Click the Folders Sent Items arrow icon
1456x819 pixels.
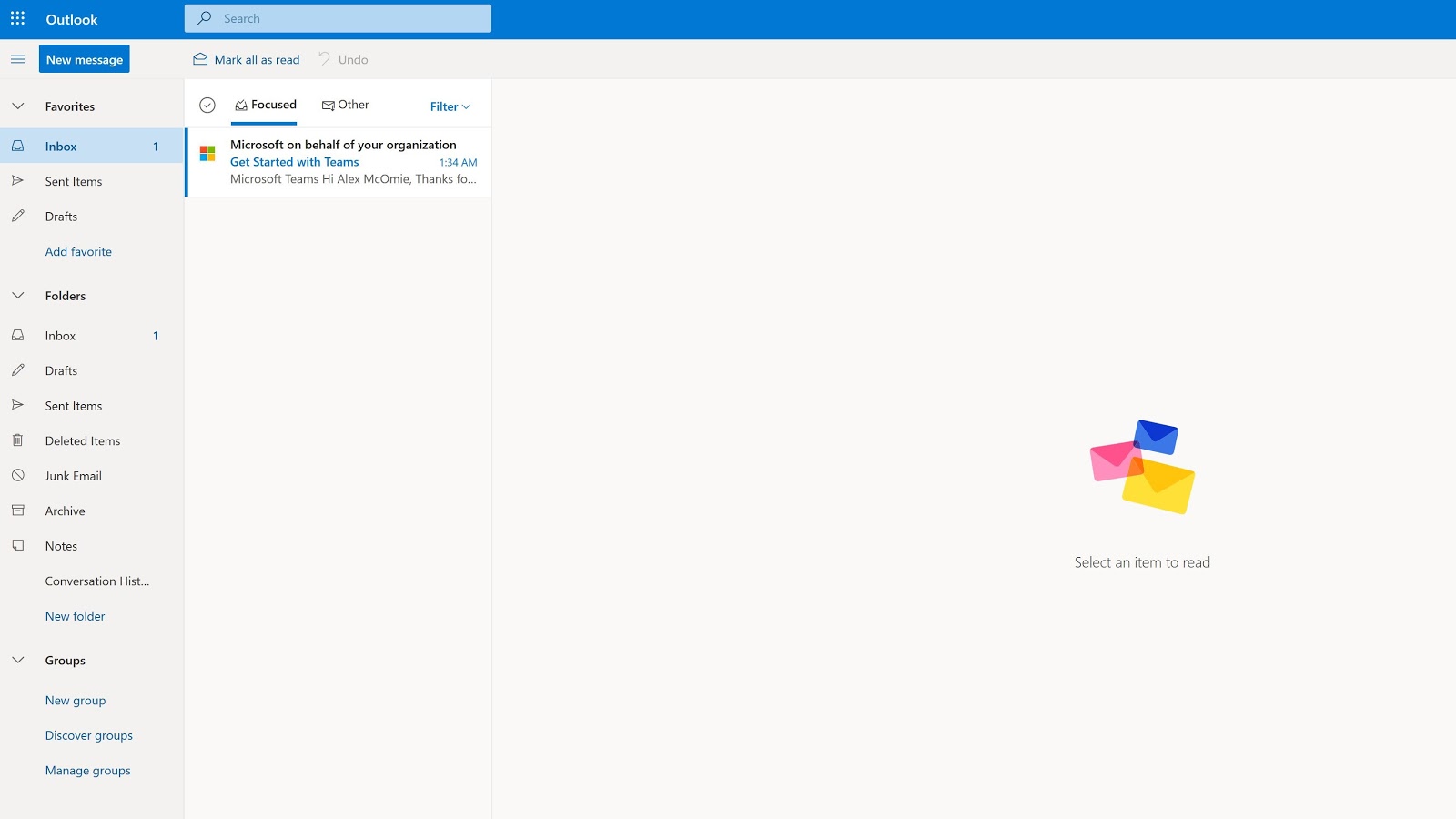(17, 405)
